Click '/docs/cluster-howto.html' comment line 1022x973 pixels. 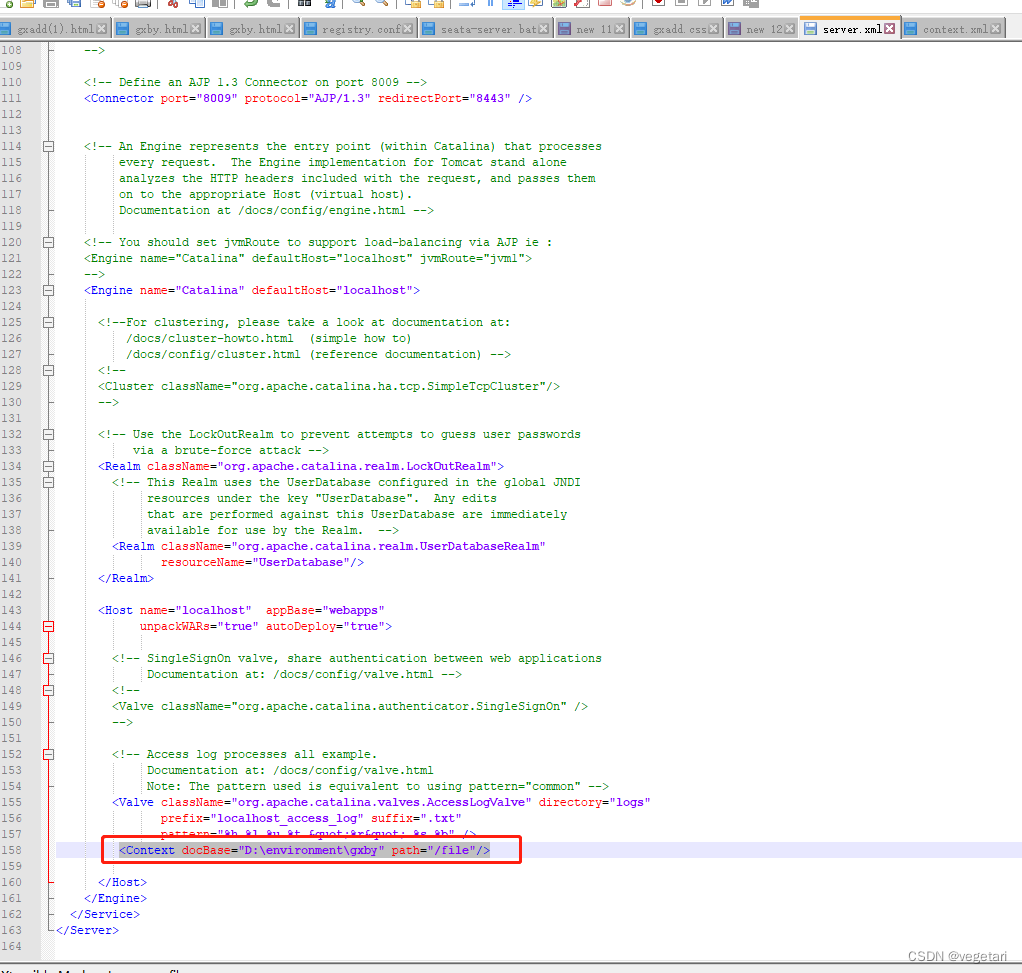pos(269,339)
